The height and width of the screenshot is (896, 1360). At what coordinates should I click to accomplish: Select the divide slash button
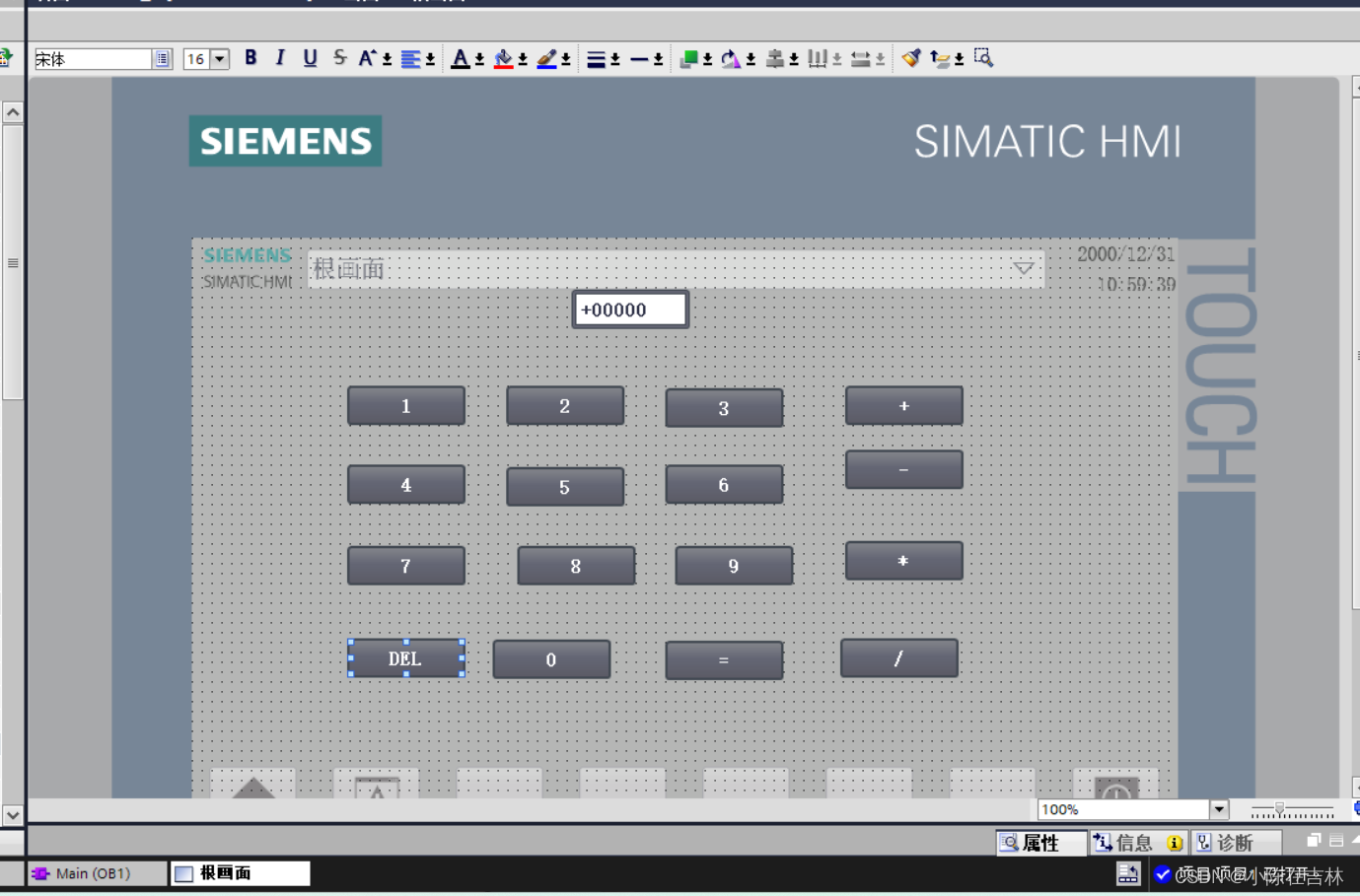click(899, 658)
